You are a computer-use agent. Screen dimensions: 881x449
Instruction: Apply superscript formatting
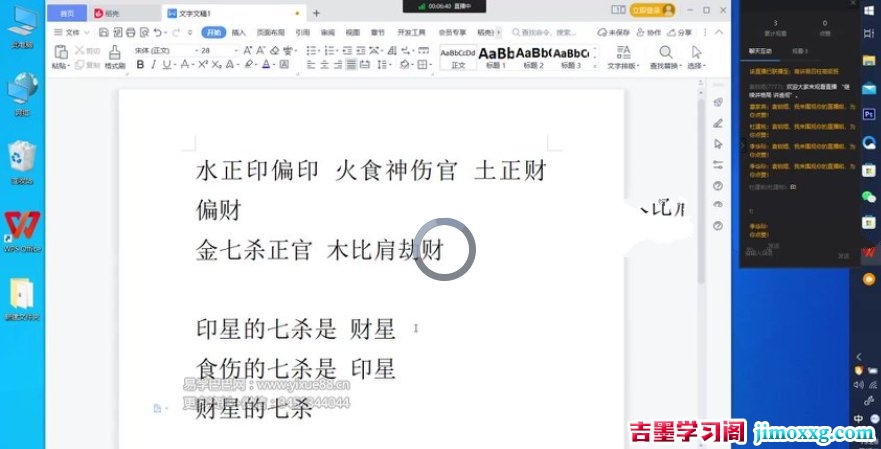click(x=203, y=65)
